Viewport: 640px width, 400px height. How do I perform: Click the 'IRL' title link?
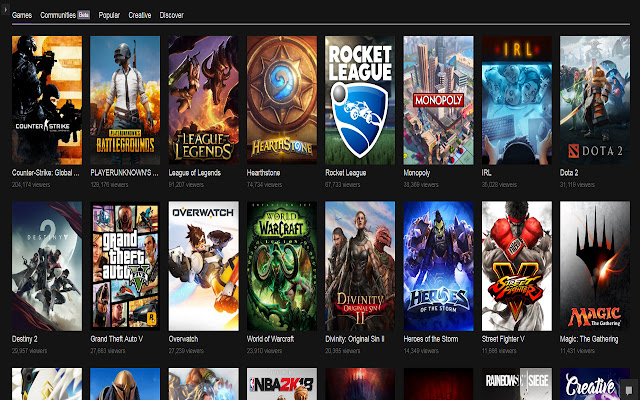[486, 173]
